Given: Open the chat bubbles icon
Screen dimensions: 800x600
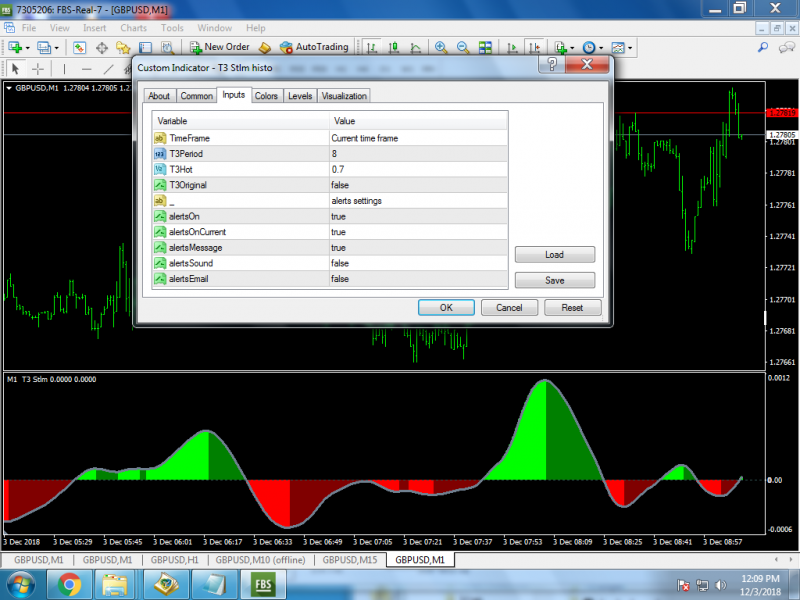Looking at the screenshot, I should click(x=786, y=47).
